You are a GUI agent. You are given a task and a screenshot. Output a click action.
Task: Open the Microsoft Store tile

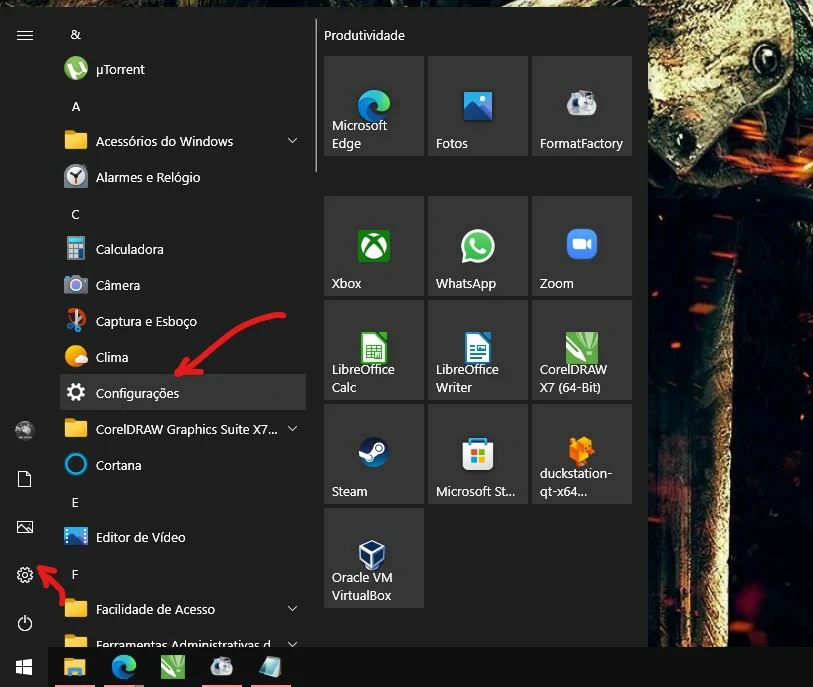coord(478,454)
